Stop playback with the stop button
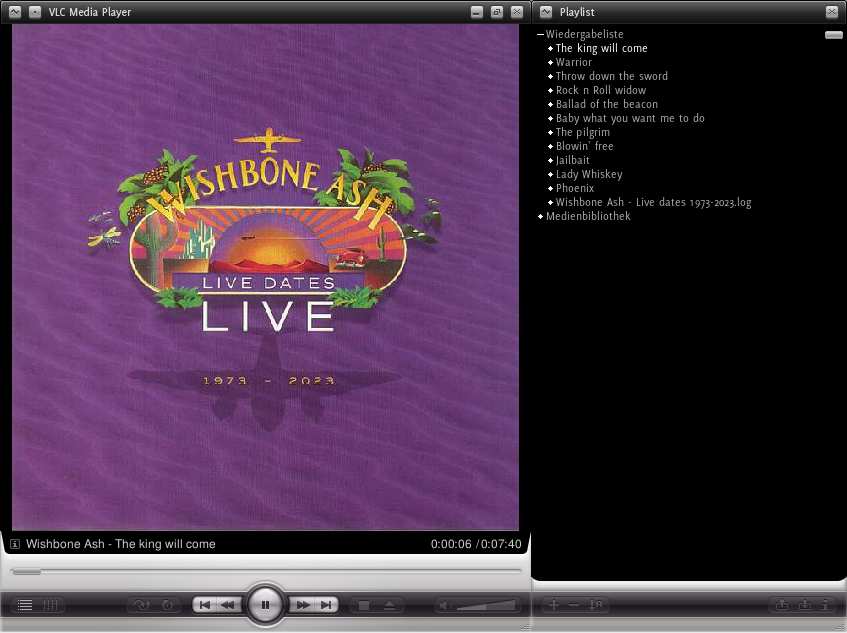The height and width of the screenshot is (633, 847). 364,605
